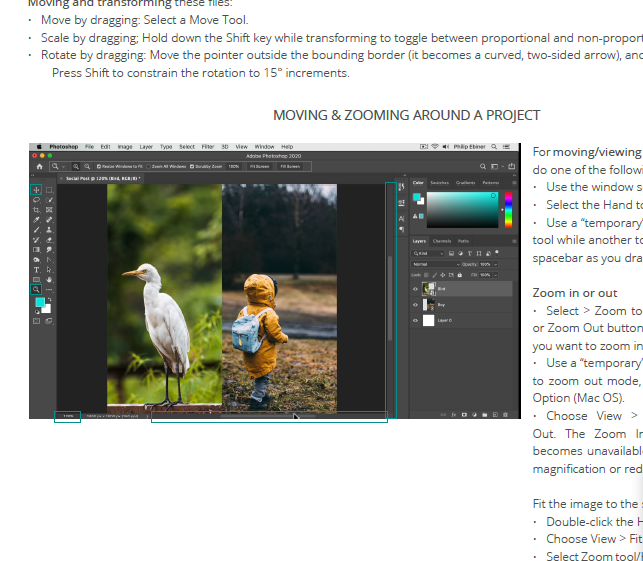Select the Hand tool
The width and height of the screenshot is (643, 561).
49,280
